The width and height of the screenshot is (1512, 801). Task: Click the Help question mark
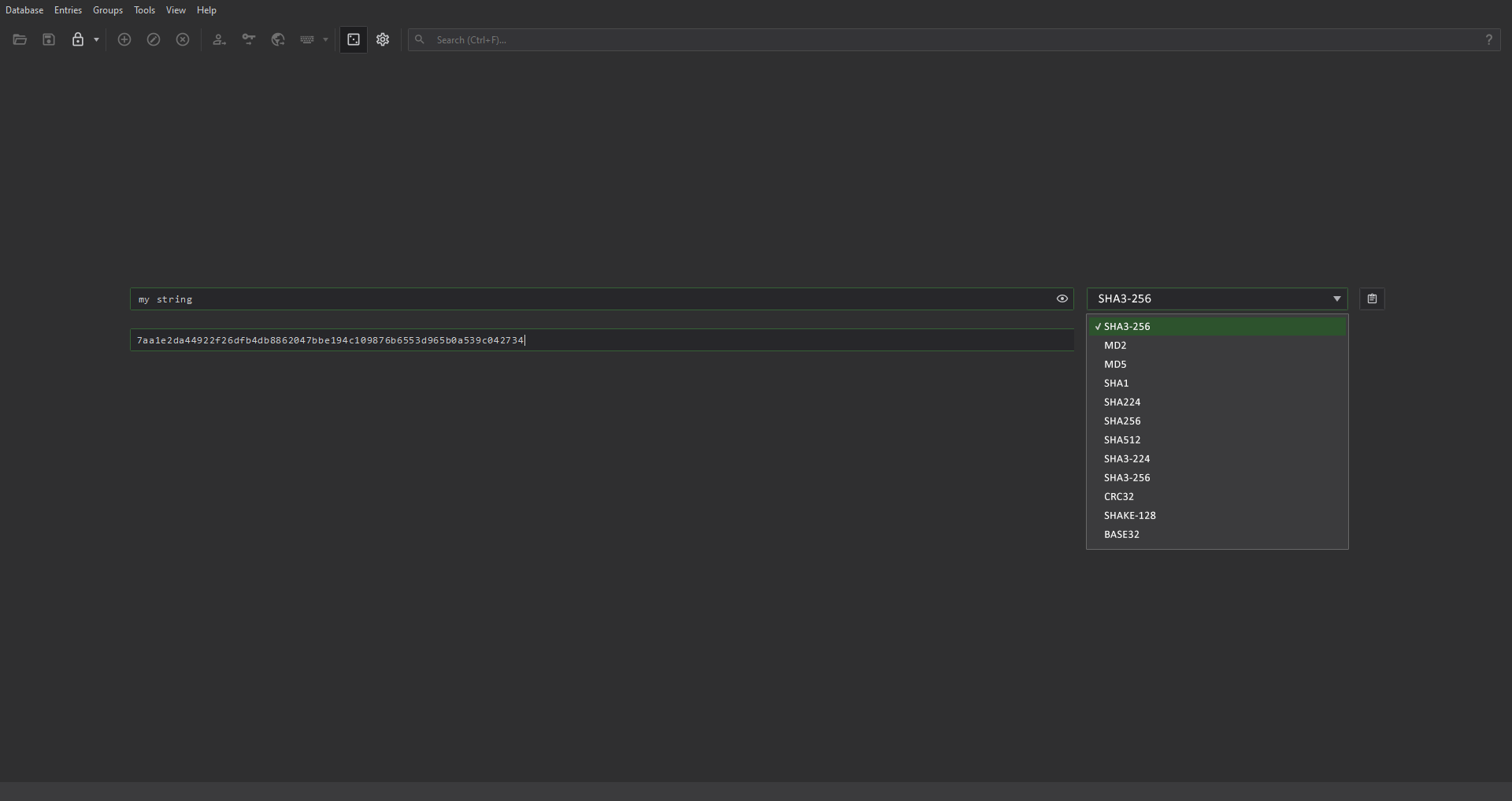click(1489, 39)
